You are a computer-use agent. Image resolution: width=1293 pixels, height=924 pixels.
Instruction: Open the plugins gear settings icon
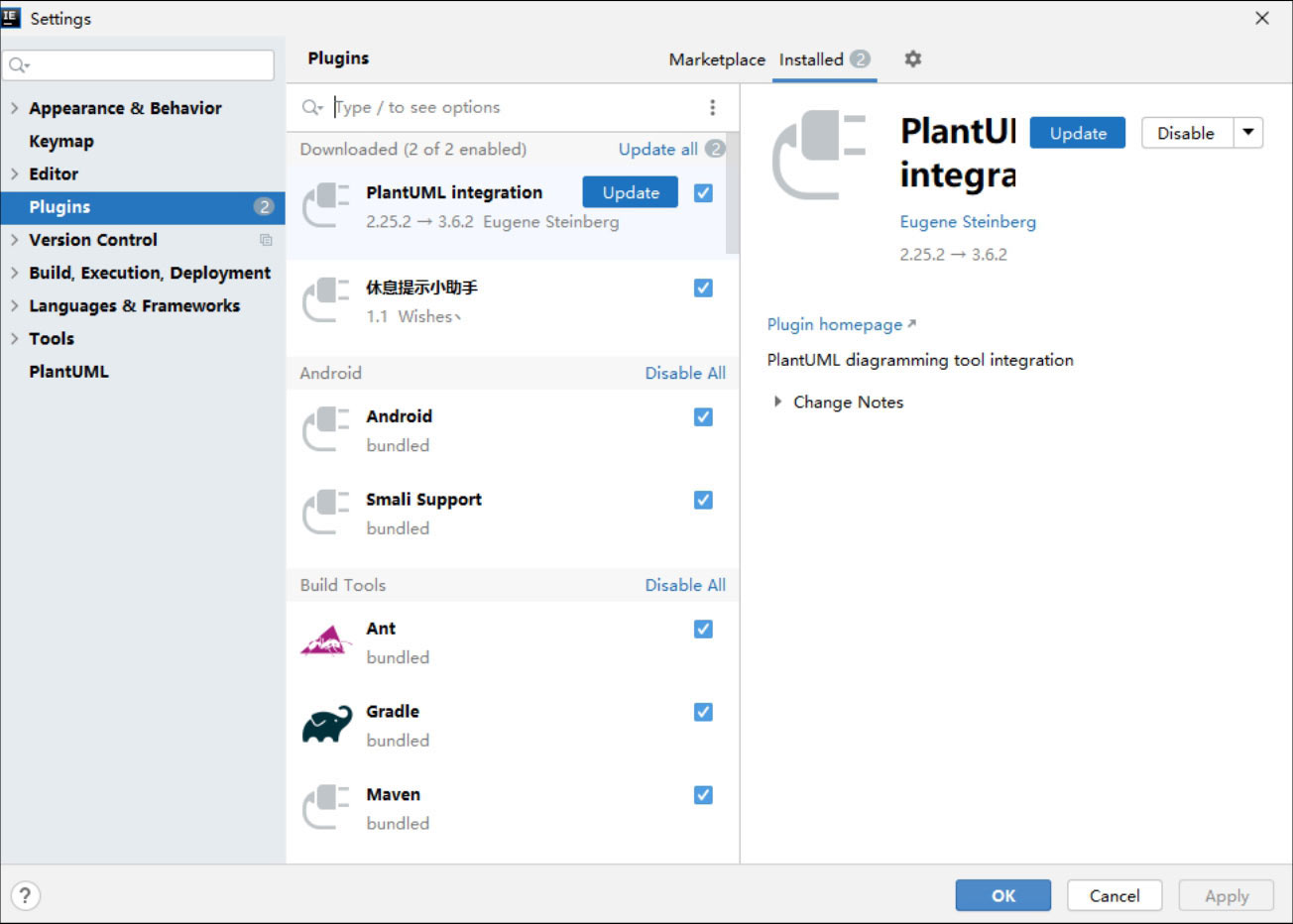(x=913, y=59)
